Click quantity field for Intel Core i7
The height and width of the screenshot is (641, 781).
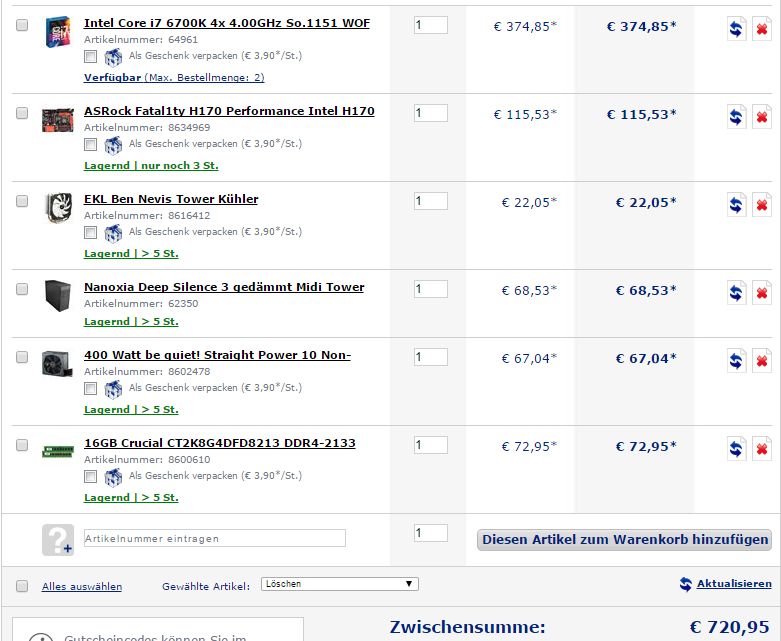click(x=431, y=25)
